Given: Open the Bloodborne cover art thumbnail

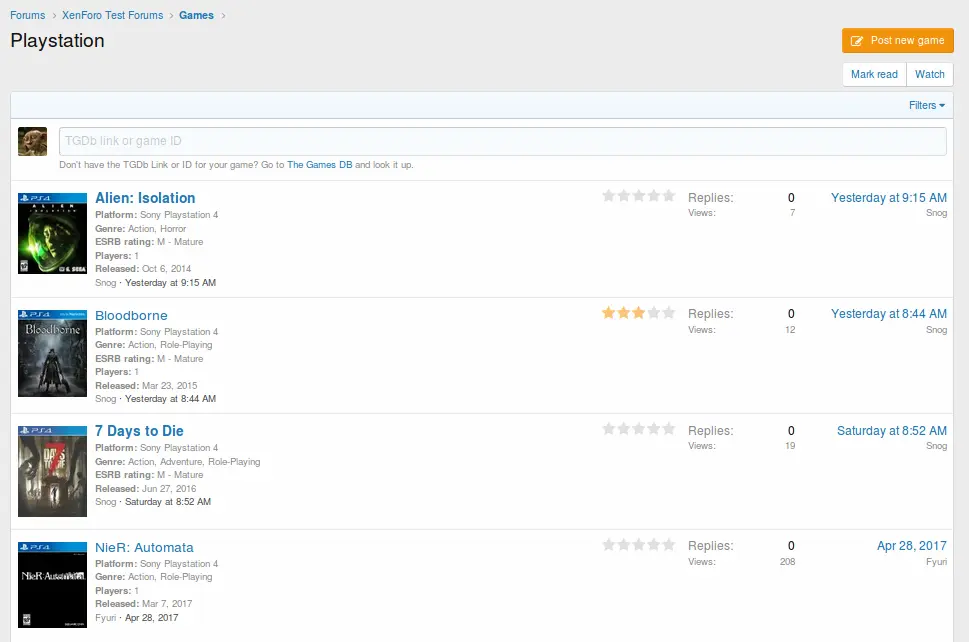Looking at the screenshot, I should (x=52, y=352).
